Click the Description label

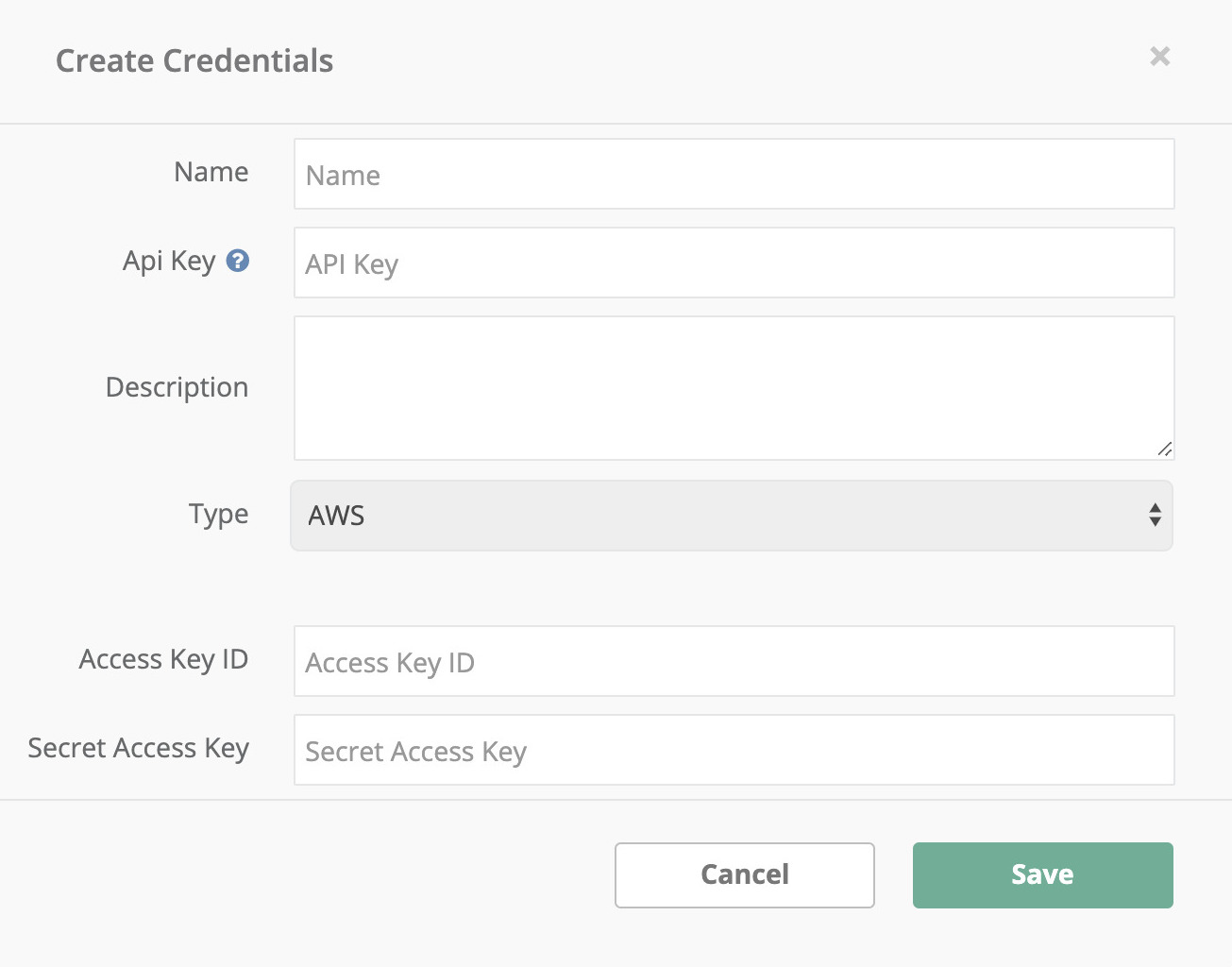pos(177,388)
